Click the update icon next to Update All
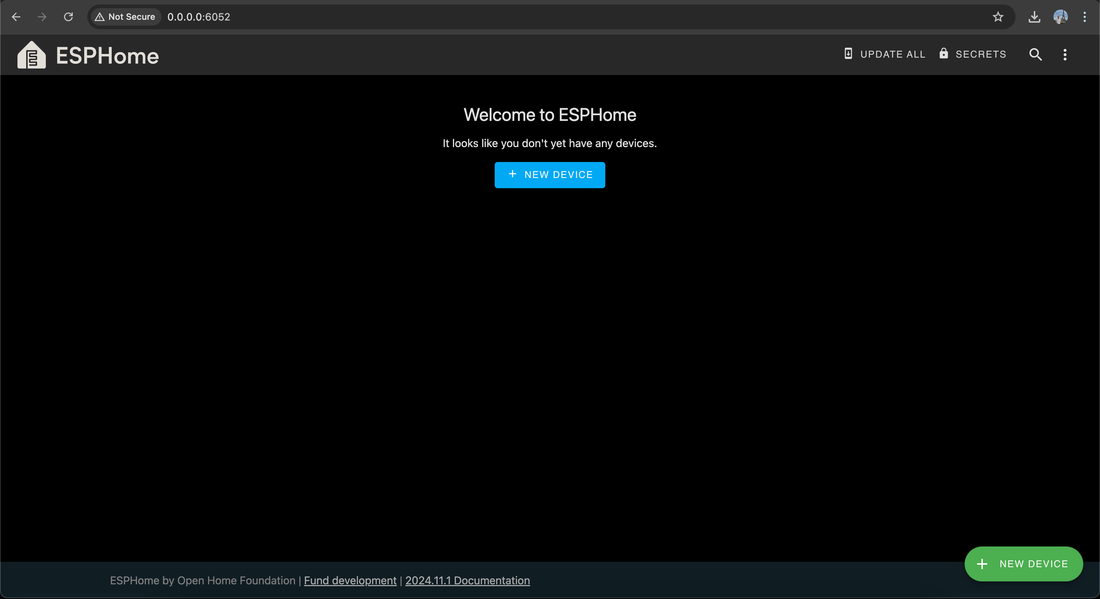Screen dimensions: 1100x599 pos(848,53)
